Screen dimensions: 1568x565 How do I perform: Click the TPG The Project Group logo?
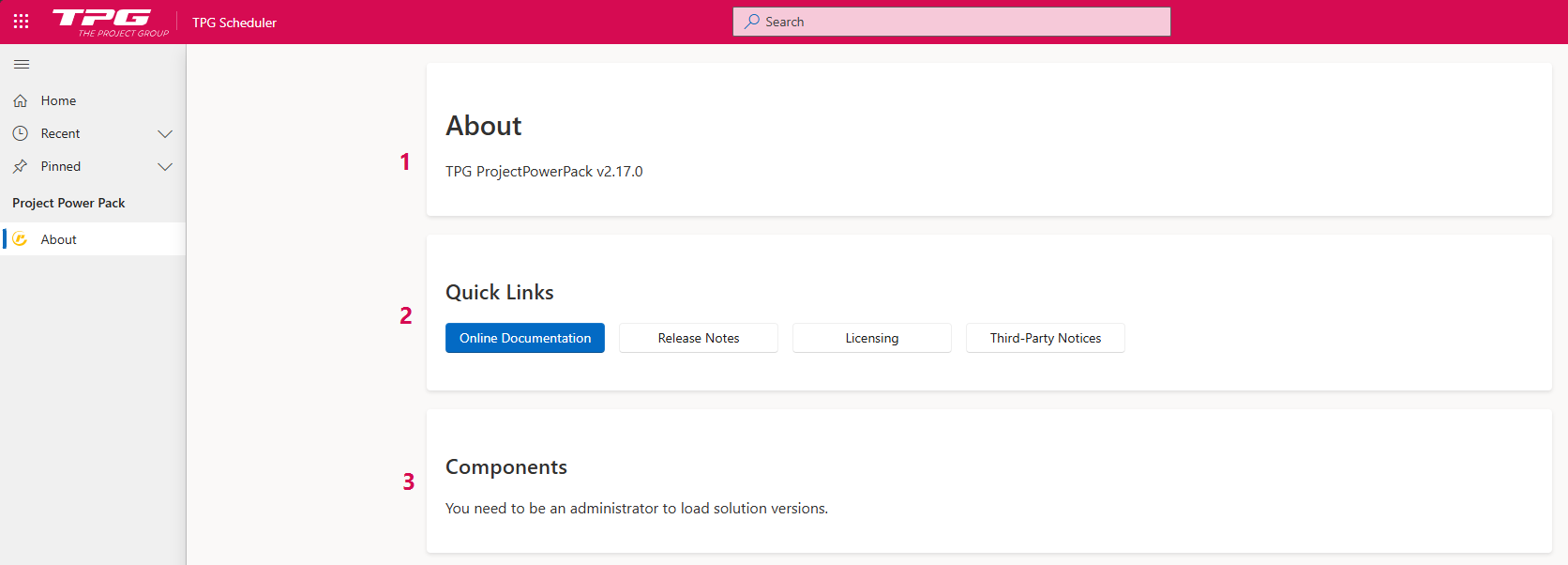point(111,23)
